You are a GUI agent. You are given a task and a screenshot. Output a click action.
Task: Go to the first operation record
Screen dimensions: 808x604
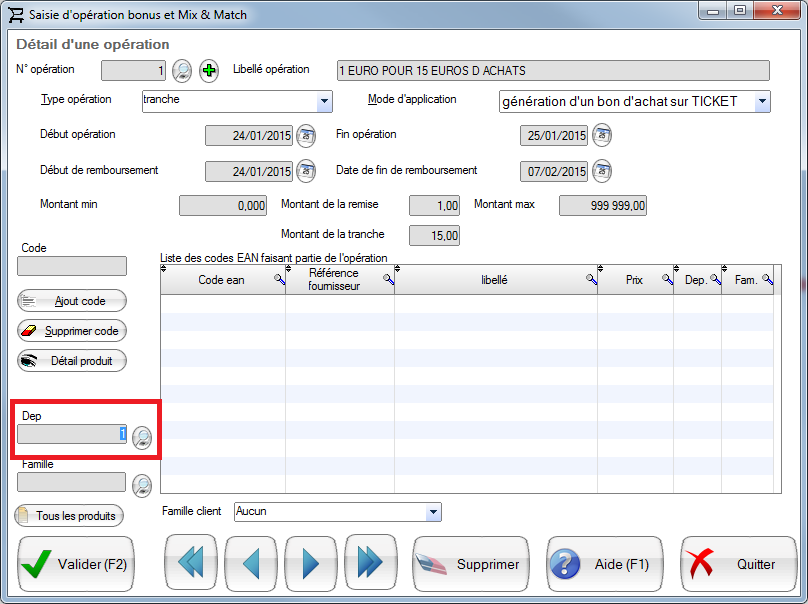tap(190, 564)
